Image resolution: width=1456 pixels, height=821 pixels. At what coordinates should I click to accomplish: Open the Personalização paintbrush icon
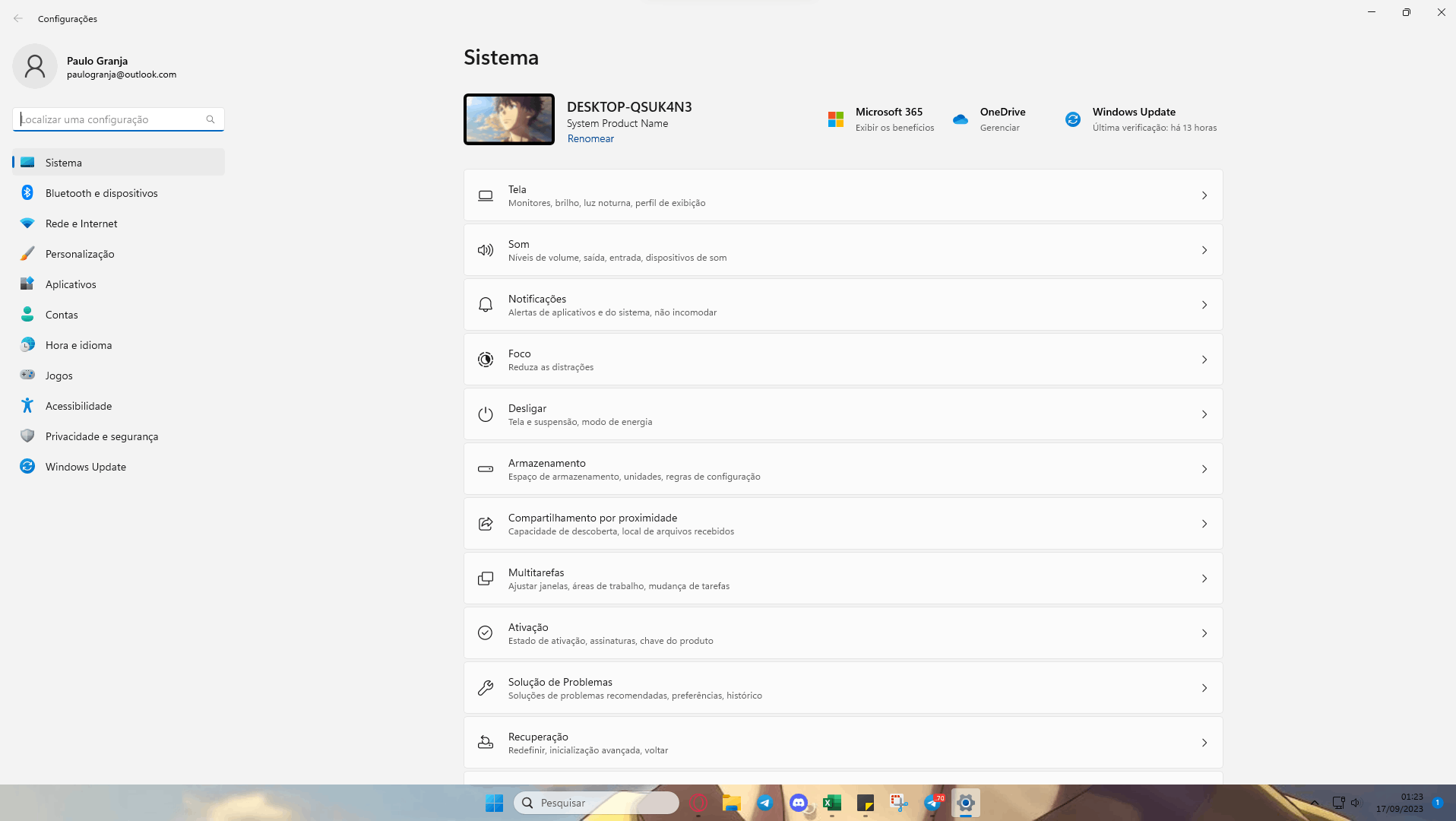pos(27,254)
